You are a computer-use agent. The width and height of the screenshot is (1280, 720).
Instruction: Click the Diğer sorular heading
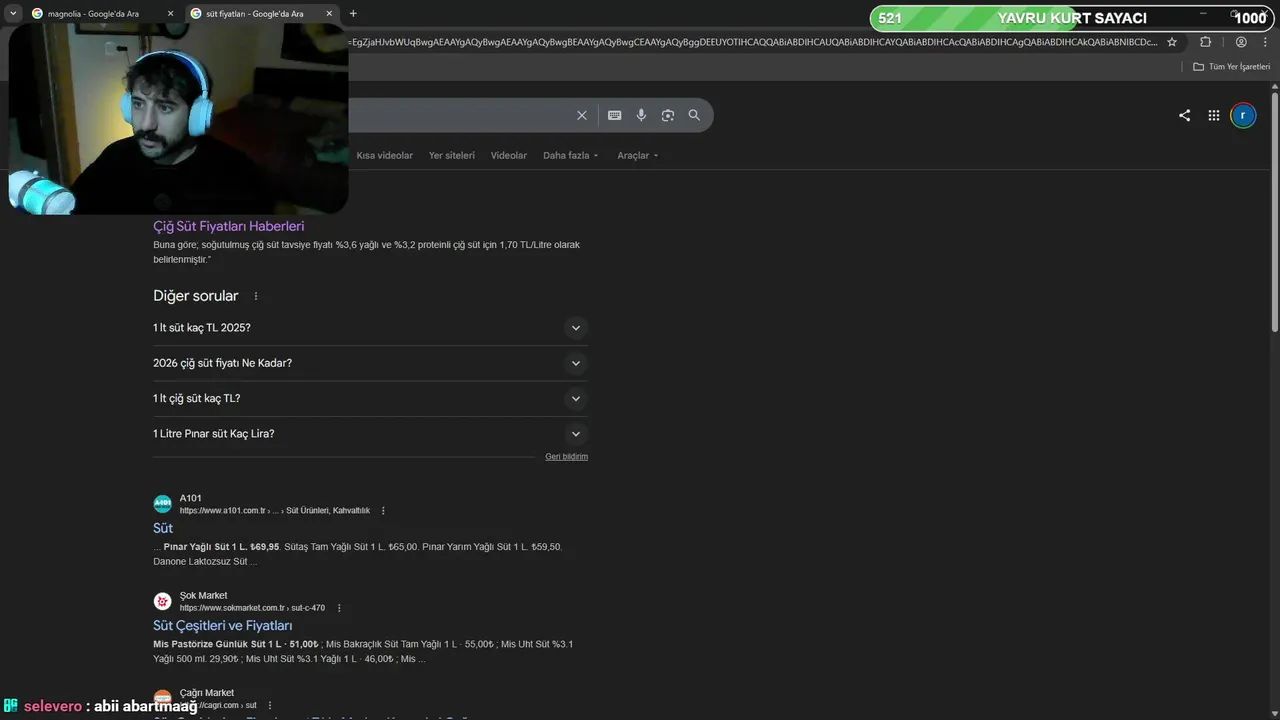196,296
